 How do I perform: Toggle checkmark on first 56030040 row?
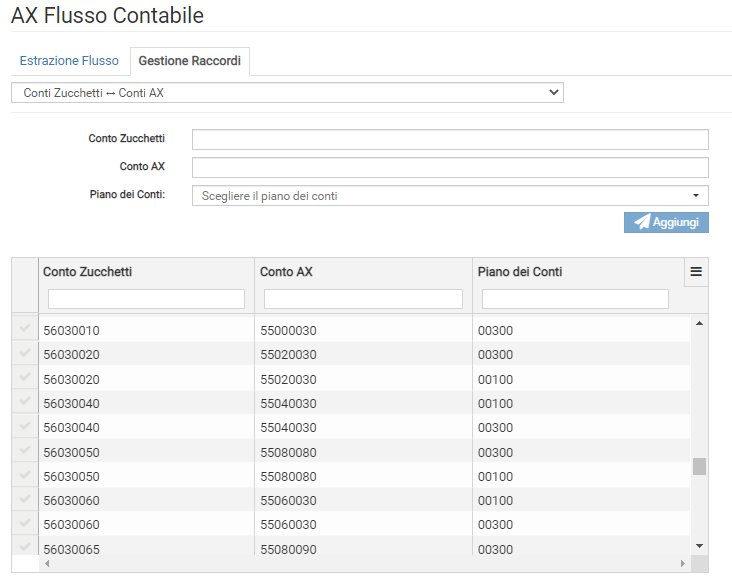point(25,402)
